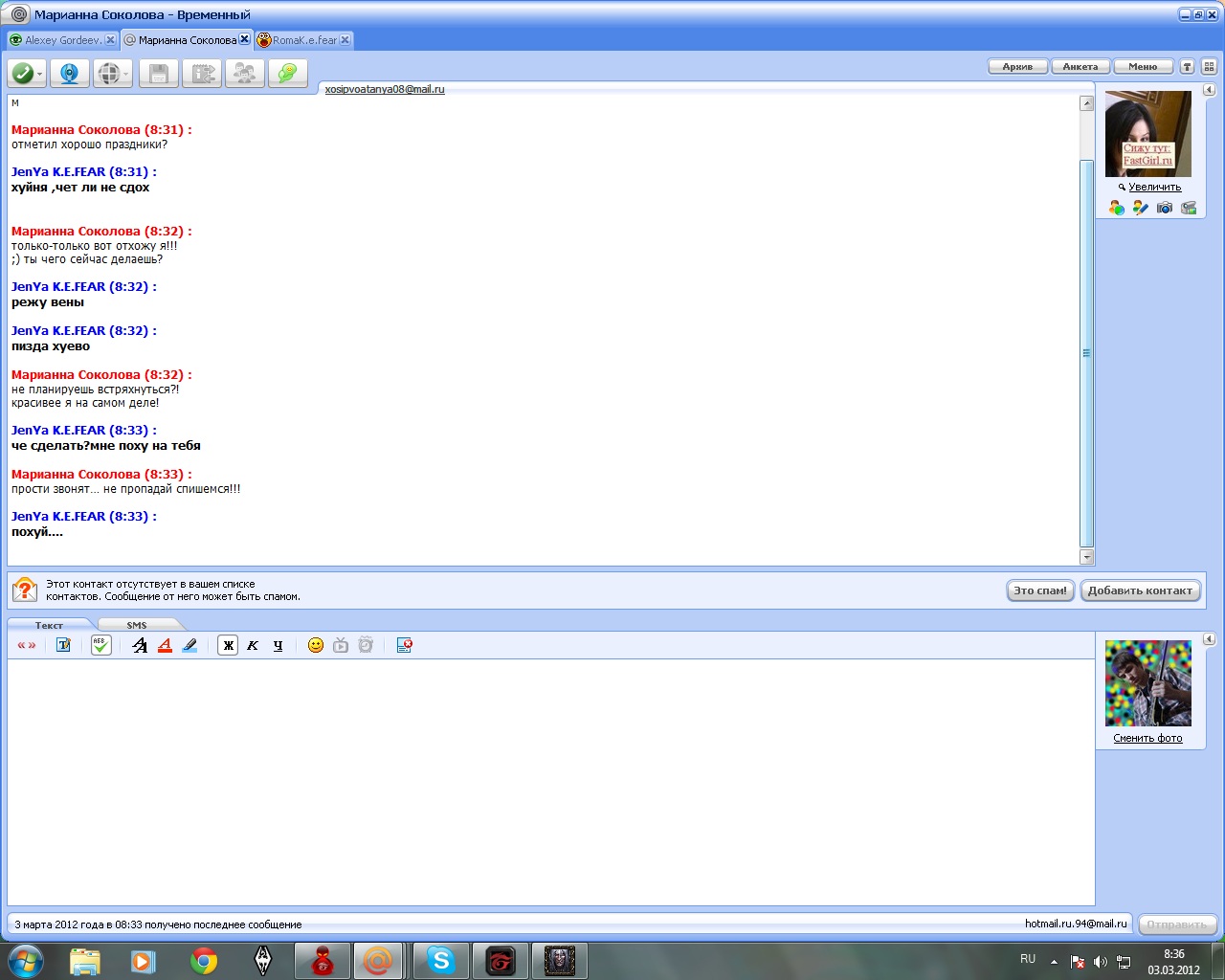Click your own avatar picture
The image size is (1225, 980).
(1148, 683)
